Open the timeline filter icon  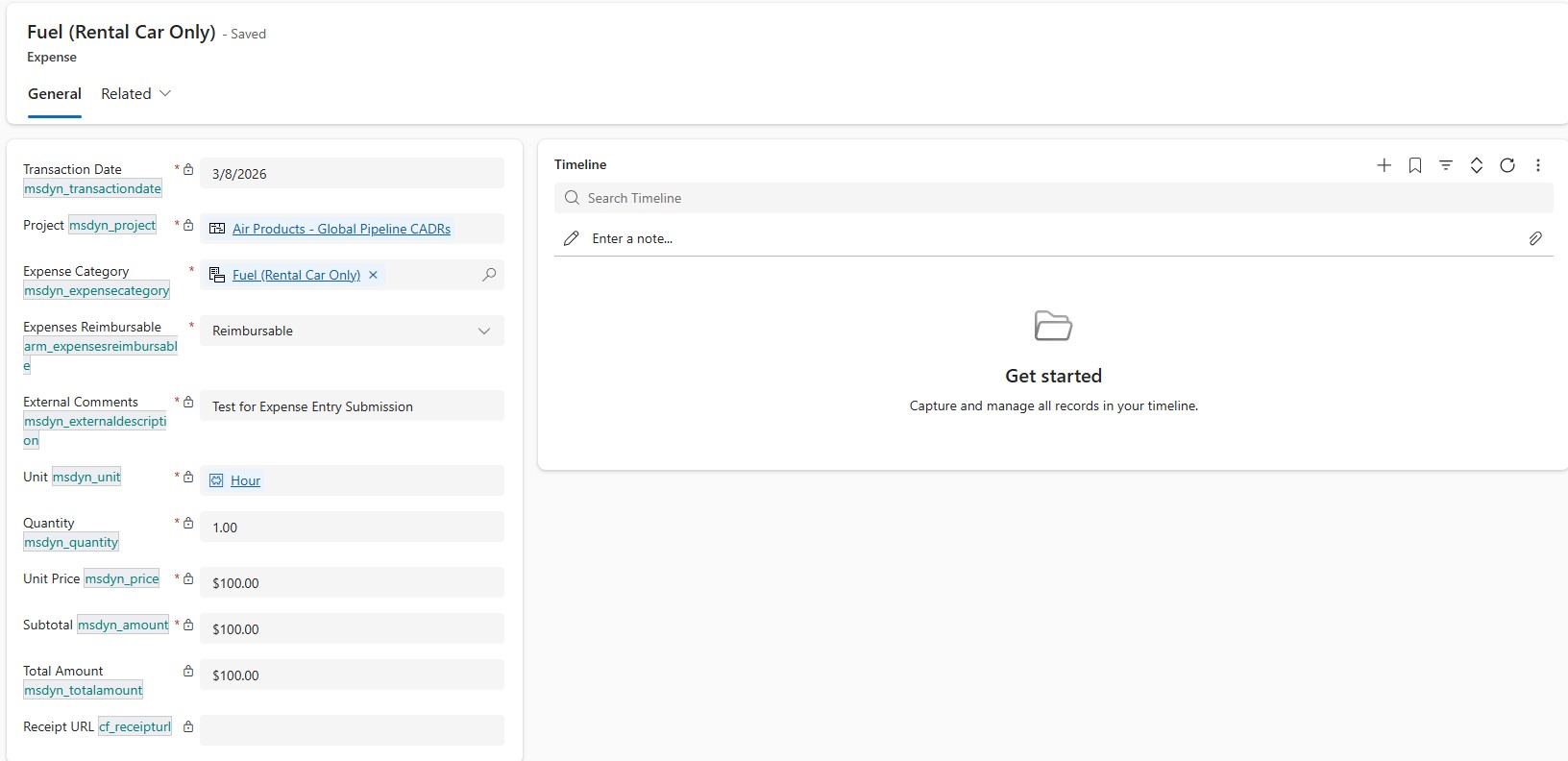(1446, 165)
